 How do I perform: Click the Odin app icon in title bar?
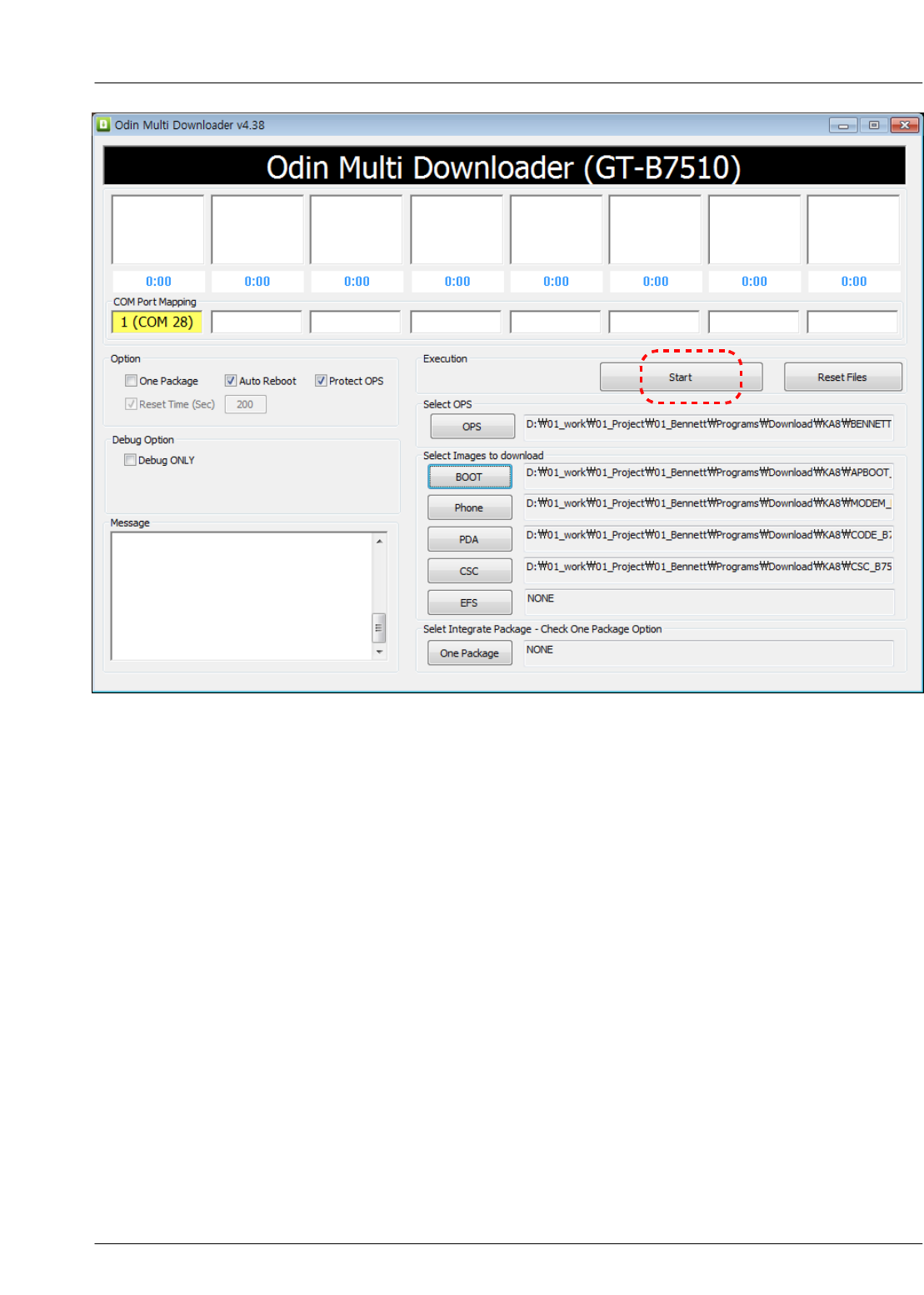tap(103, 125)
